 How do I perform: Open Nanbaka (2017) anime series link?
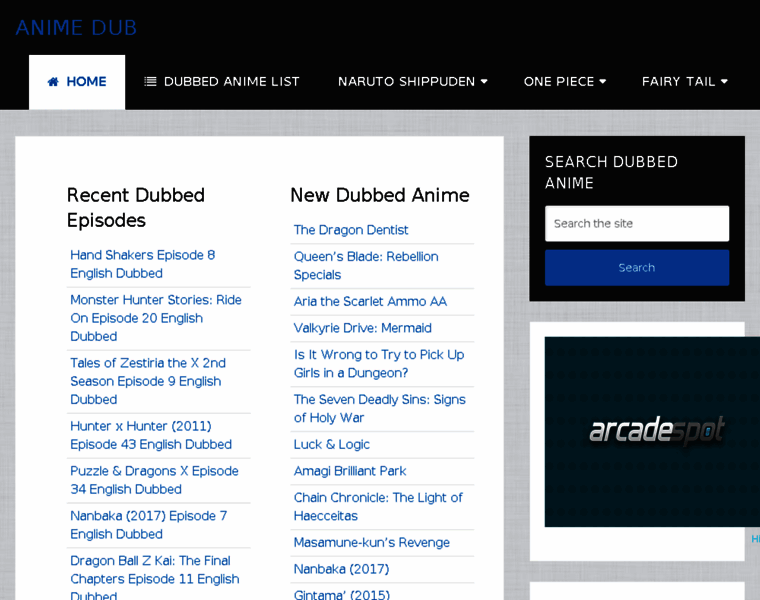coord(341,569)
